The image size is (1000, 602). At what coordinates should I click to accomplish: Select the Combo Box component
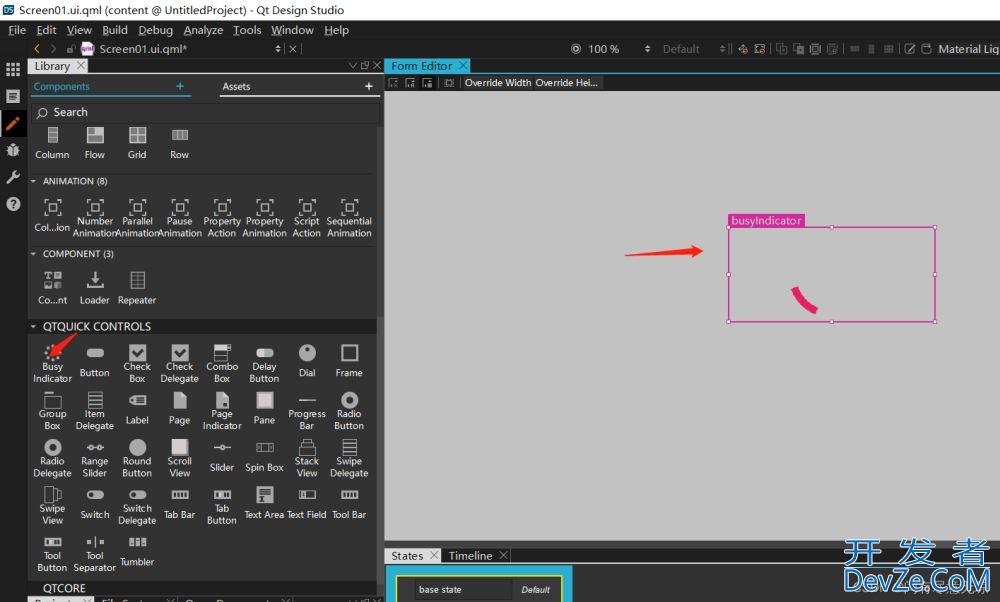(x=222, y=364)
